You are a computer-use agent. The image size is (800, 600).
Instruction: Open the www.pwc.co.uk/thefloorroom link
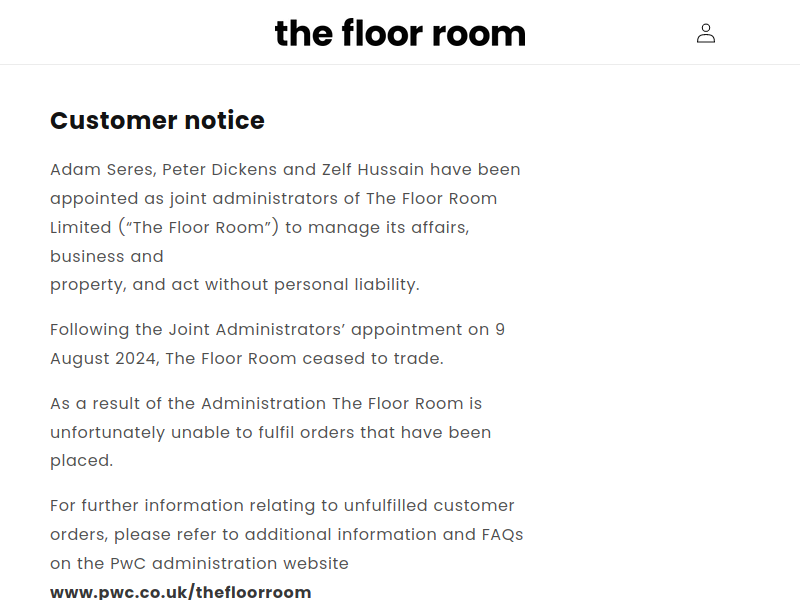(x=181, y=592)
